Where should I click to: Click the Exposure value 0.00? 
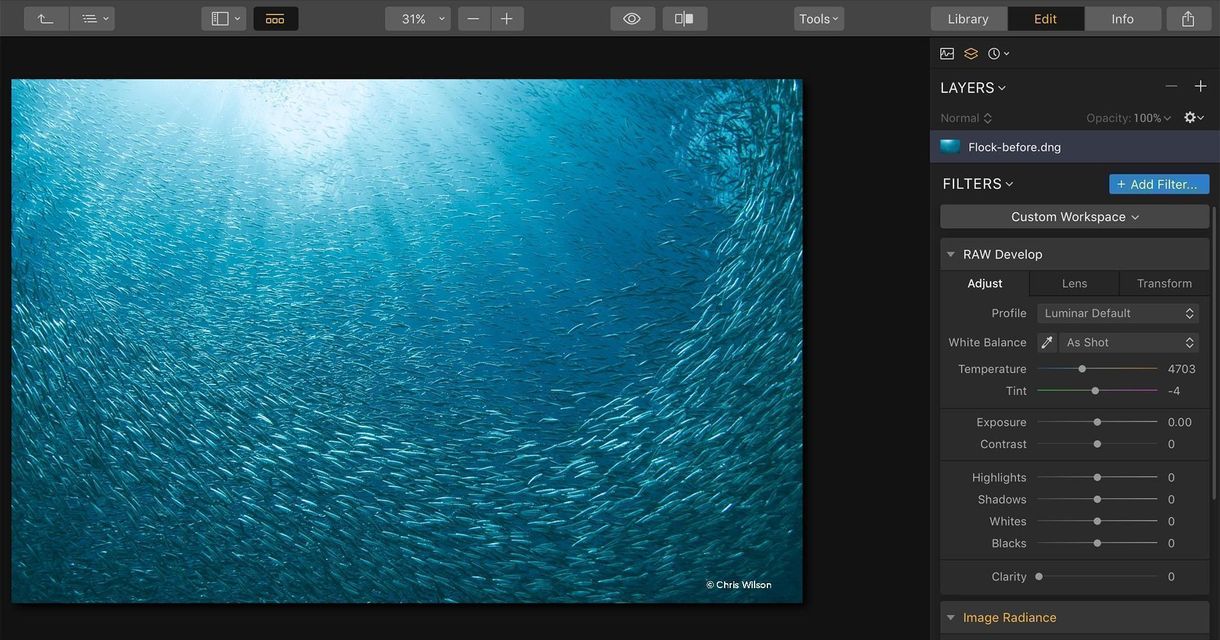pos(1180,422)
